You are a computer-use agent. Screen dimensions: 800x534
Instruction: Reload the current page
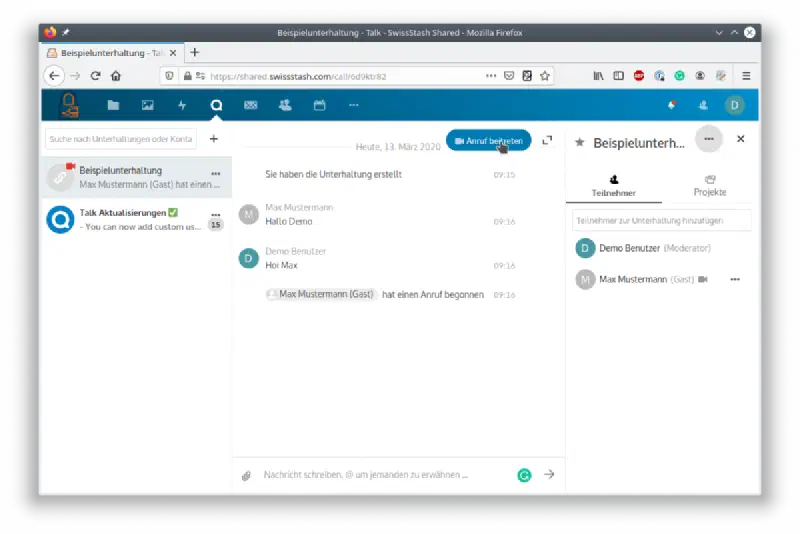point(95,76)
